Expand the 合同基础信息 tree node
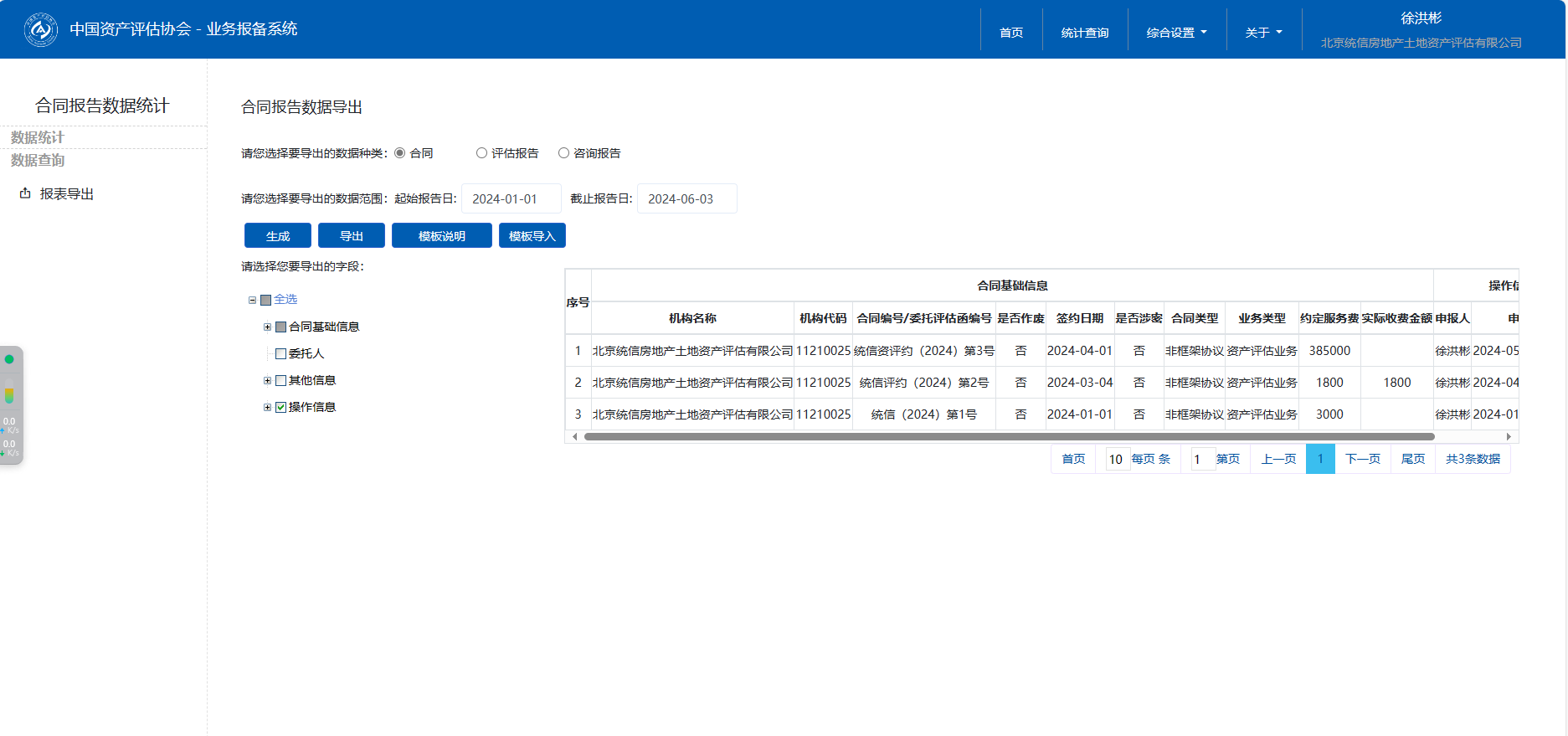Screen dimensions: 1568x736 click(267, 327)
